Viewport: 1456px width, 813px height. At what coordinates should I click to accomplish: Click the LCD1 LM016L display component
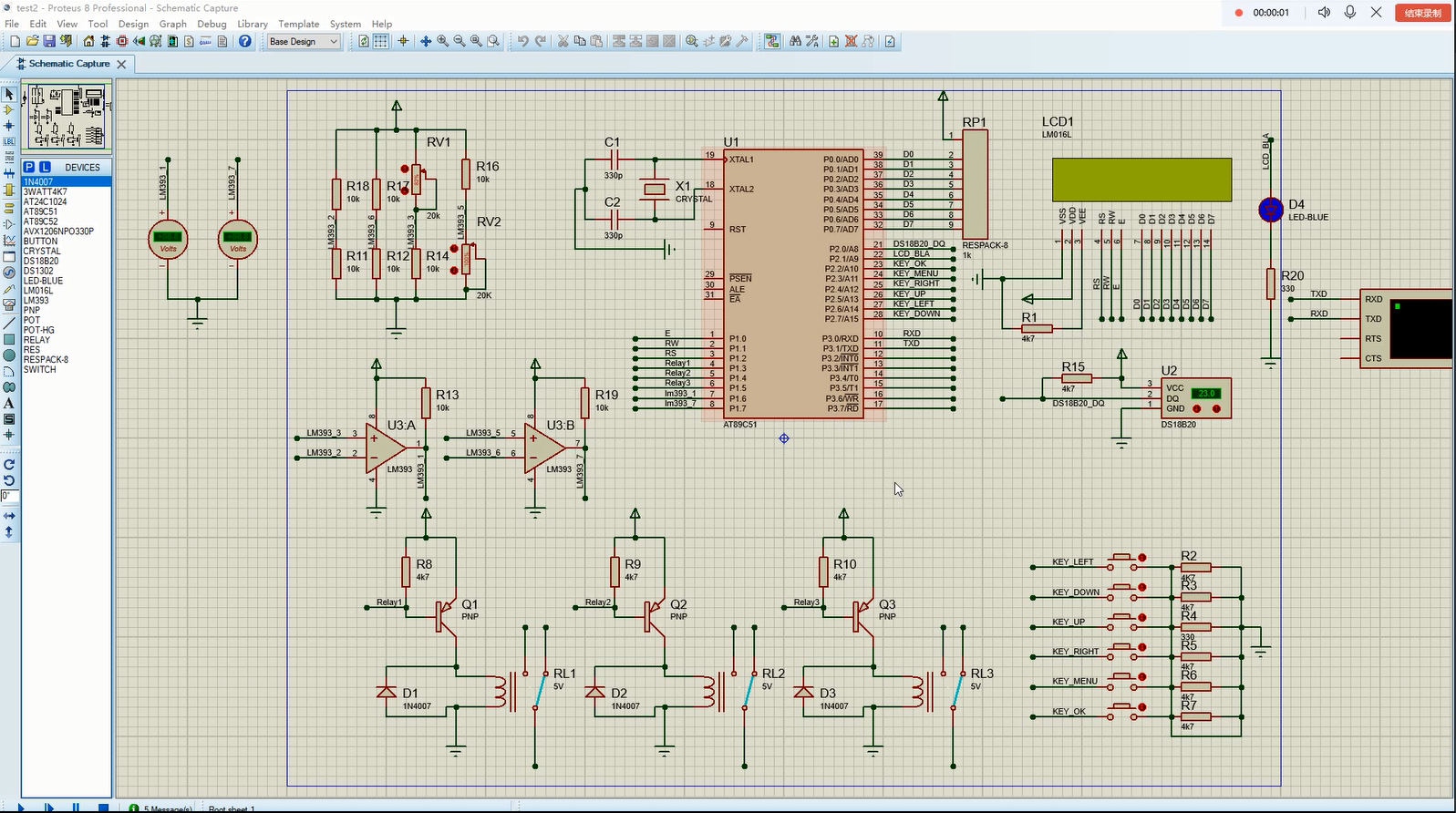(1141, 180)
